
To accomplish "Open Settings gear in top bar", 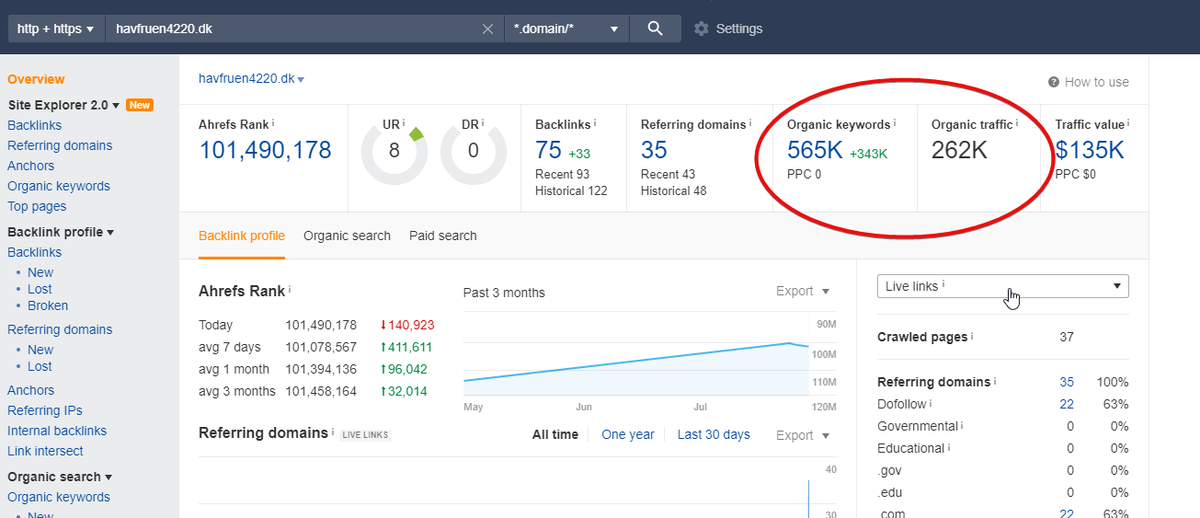I will 701,29.
